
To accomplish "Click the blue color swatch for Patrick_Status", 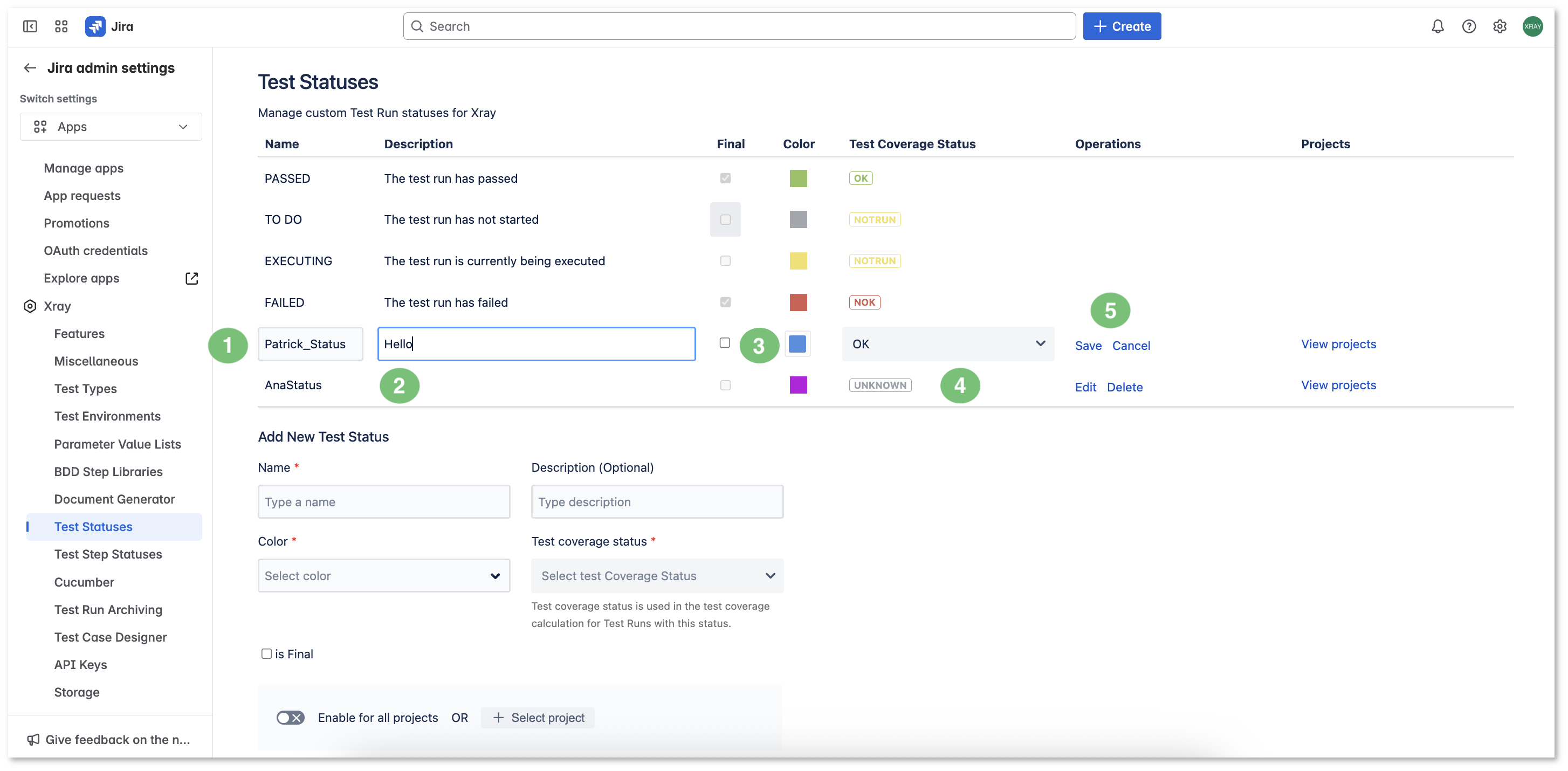I will click(797, 344).
